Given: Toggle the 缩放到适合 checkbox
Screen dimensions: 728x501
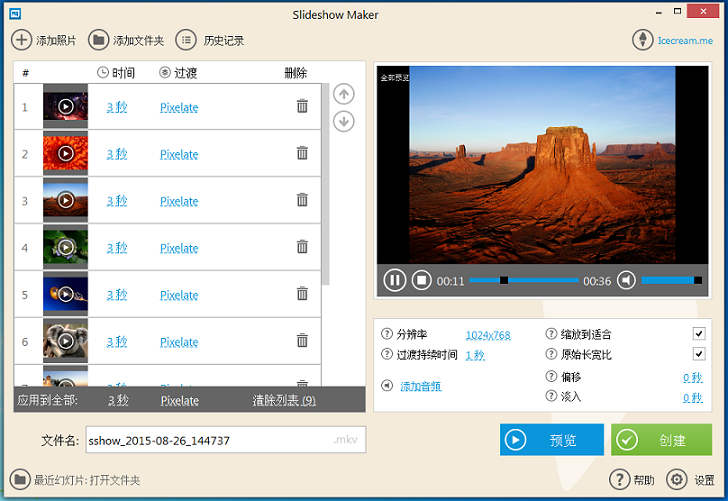Looking at the screenshot, I should point(699,334).
